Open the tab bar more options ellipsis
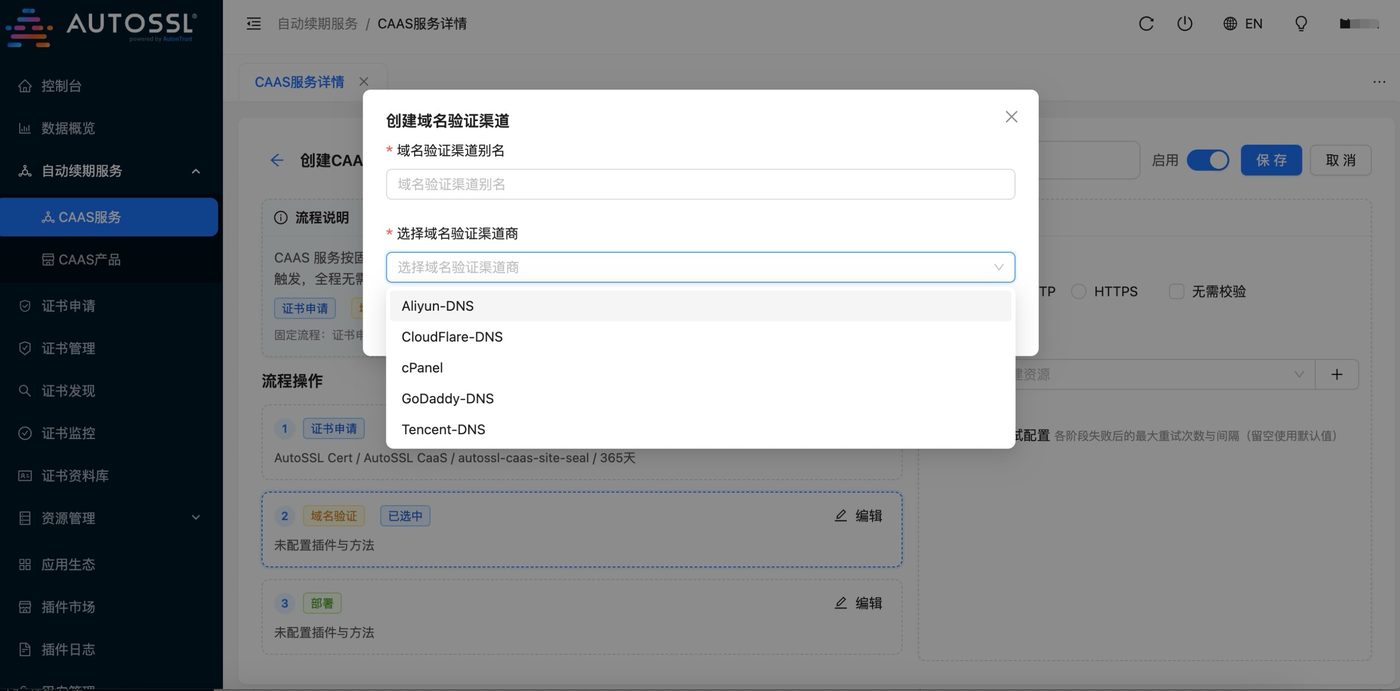 [1379, 82]
